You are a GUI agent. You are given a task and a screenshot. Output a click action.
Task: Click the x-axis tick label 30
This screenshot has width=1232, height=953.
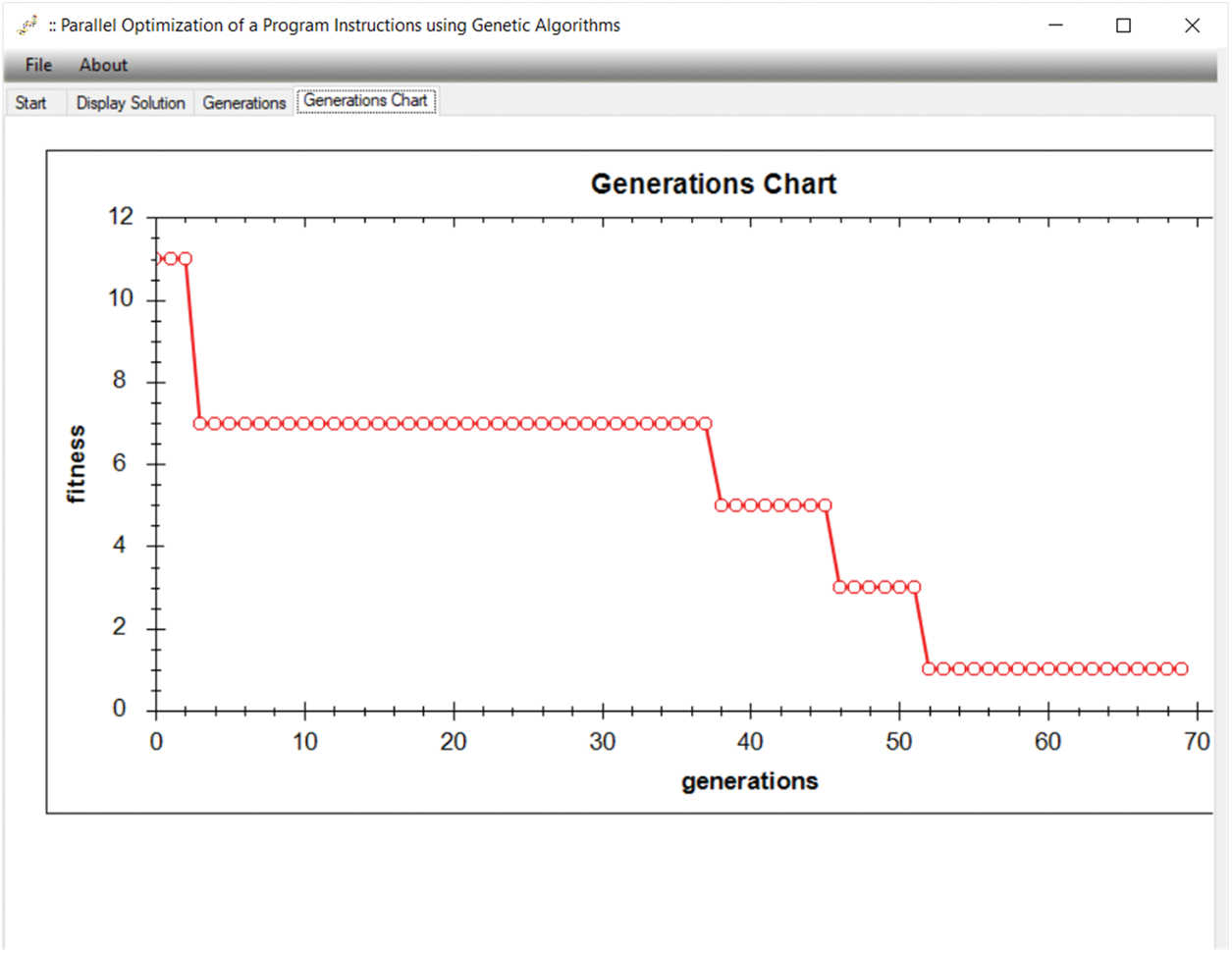click(x=602, y=742)
